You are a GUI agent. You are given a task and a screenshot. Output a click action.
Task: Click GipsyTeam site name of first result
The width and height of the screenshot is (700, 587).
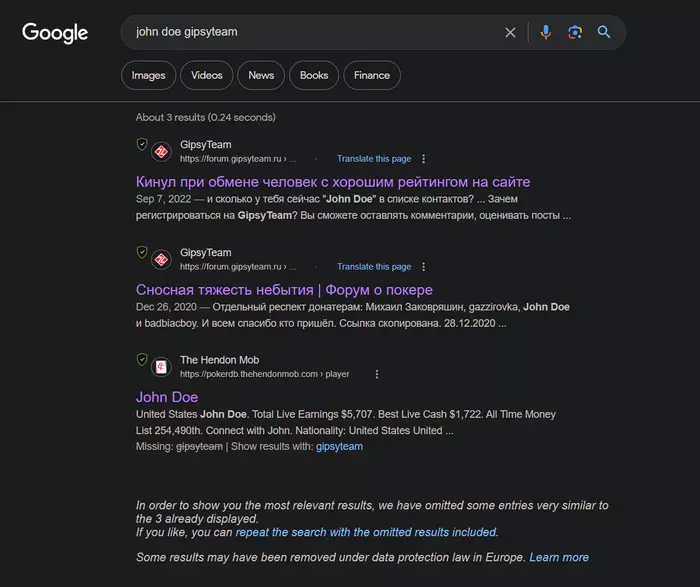click(206, 145)
